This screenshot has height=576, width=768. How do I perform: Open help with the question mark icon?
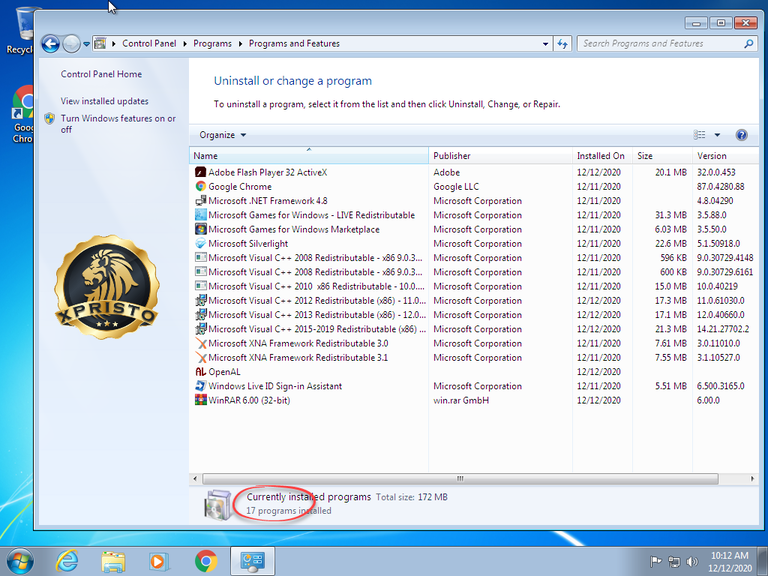click(x=741, y=135)
